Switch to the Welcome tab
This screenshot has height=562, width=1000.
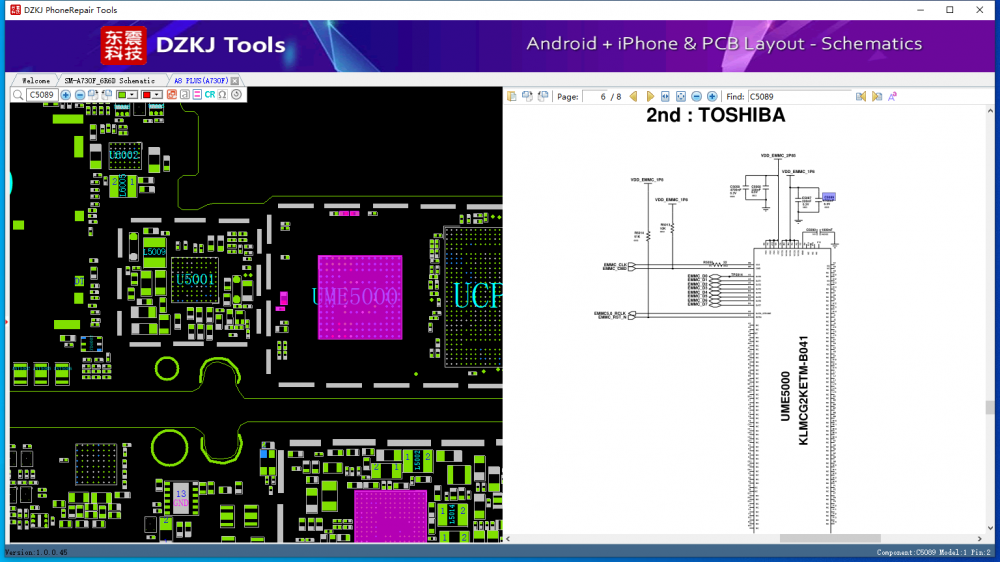(x=35, y=80)
